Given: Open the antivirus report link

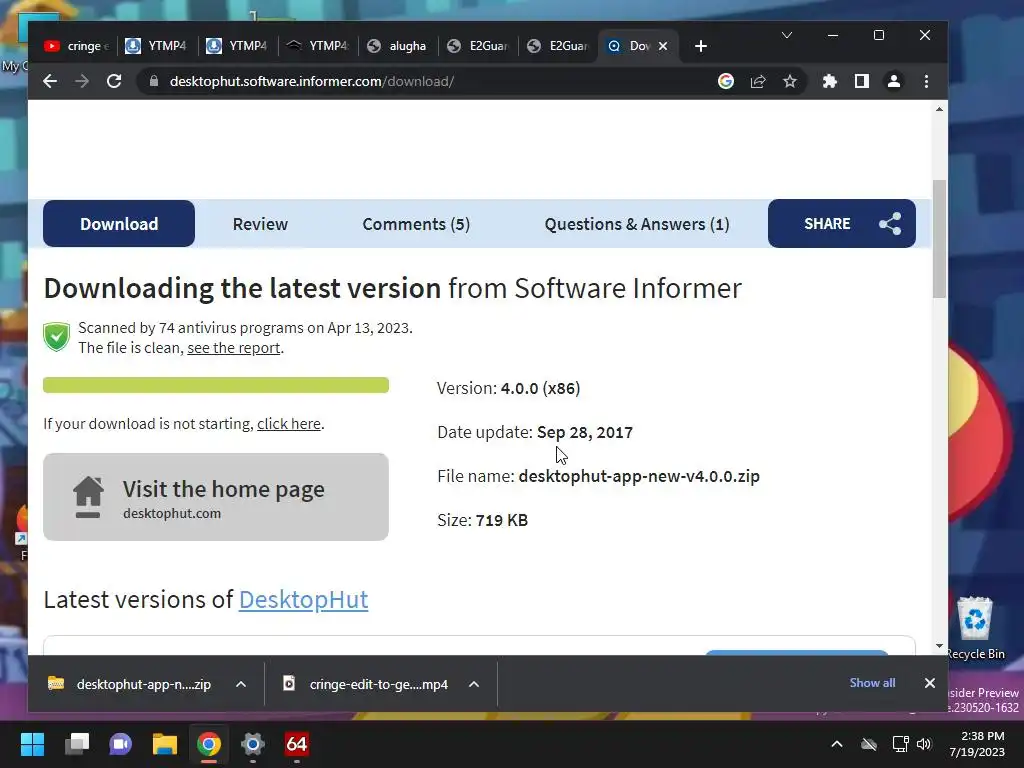Looking at the screenshot, I should coord(234,348).
